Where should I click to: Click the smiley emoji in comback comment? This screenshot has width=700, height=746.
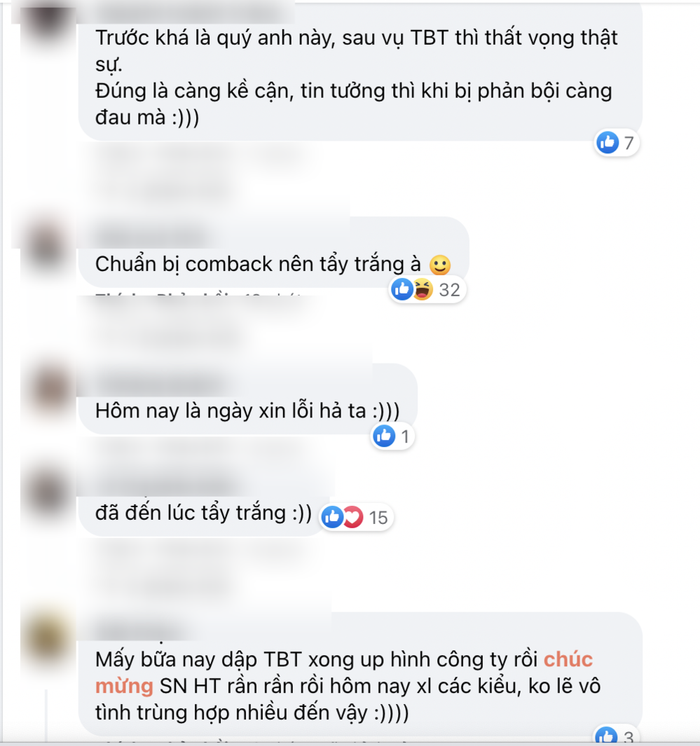tap(440, 265)
